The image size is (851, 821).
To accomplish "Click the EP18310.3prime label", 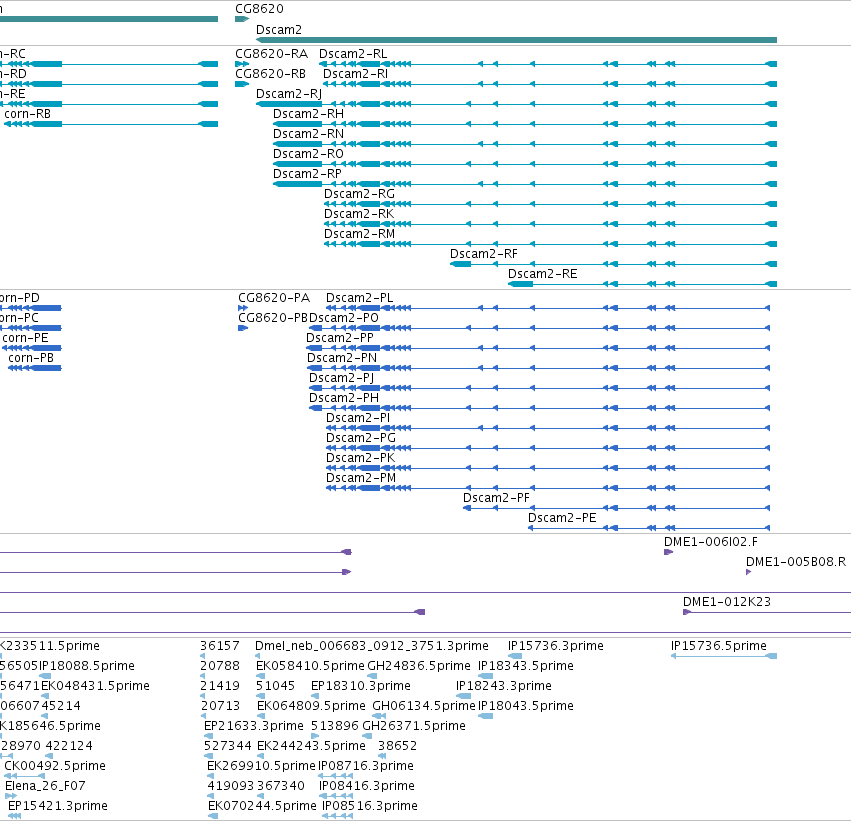I will pyautogui.click(x=360, y=686).
